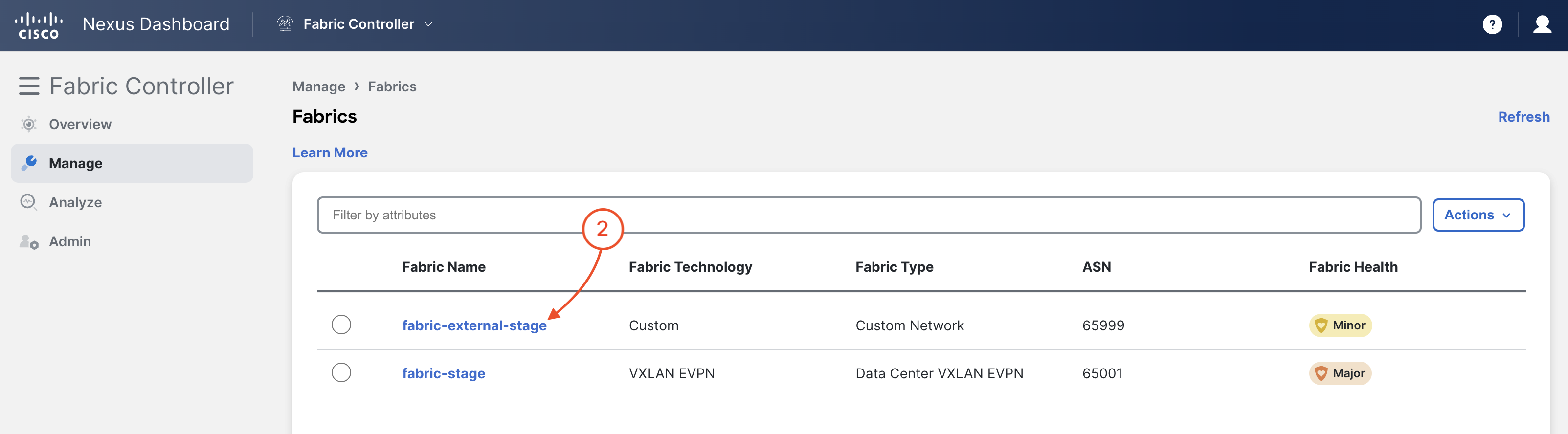The width and height of the screenshot is (1568, 434).
Task: Click ASN value 65999
Action: (x=1103, y=325)
